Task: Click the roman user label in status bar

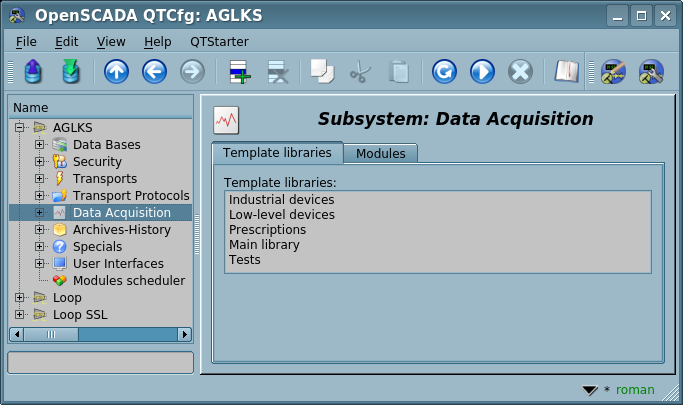Action: (635, 390)
